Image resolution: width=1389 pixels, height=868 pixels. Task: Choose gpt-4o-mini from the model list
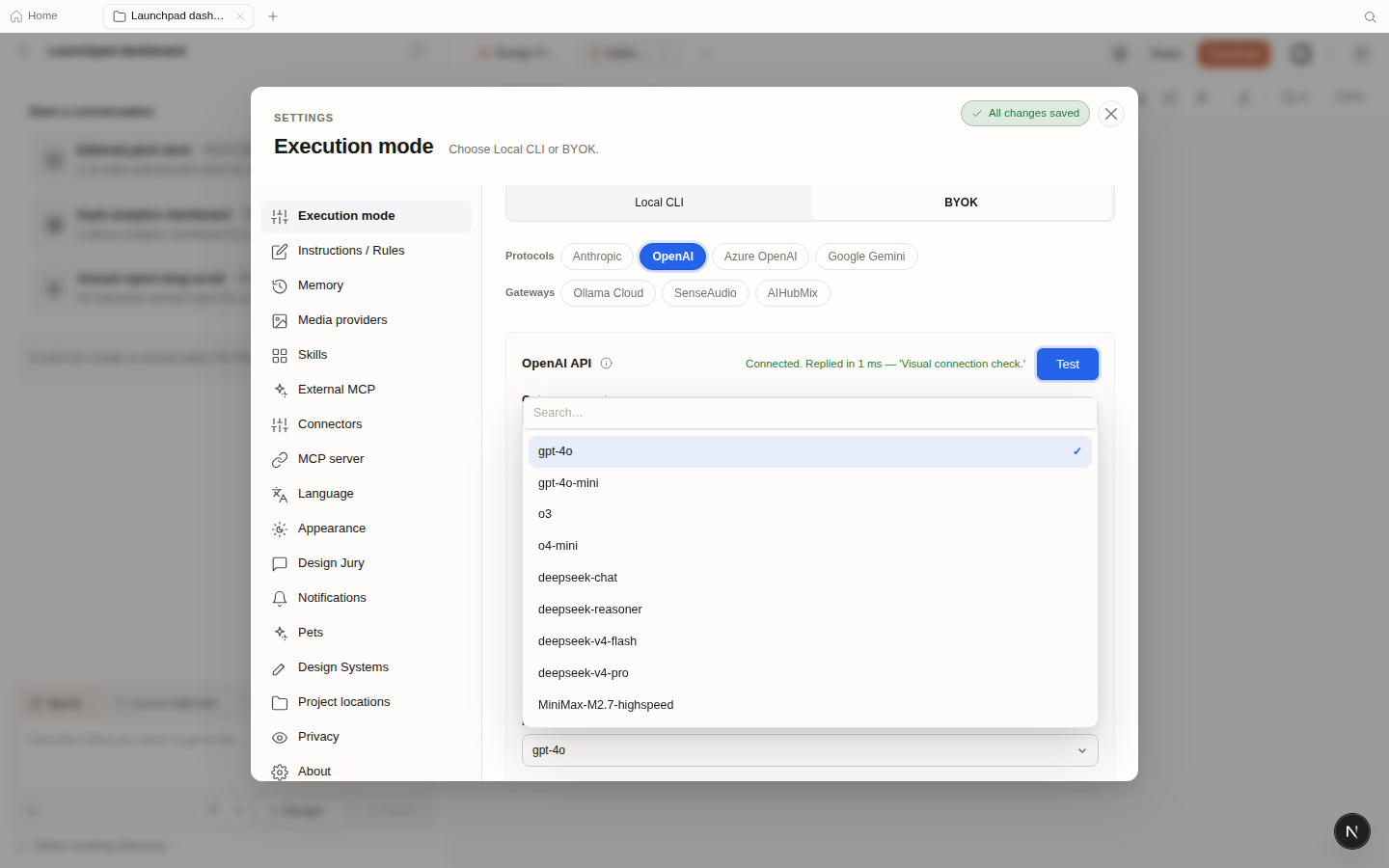point(810,483)
